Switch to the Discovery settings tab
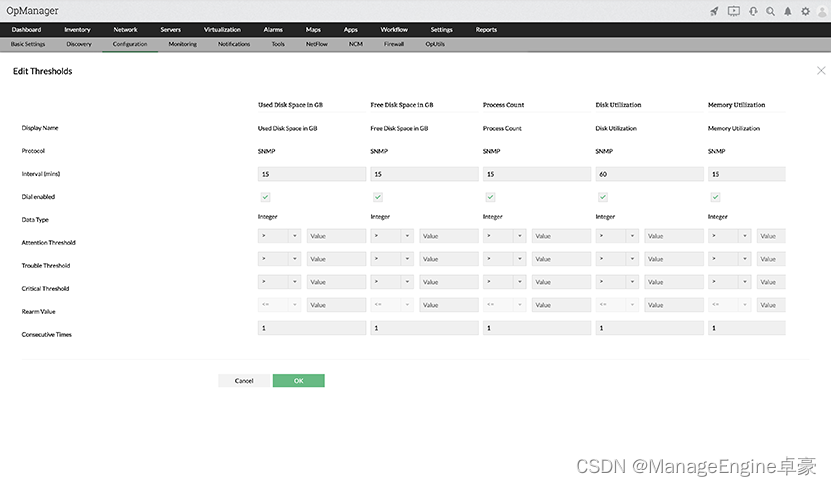This screenshot has width=831, height=486. coord(79,44)
